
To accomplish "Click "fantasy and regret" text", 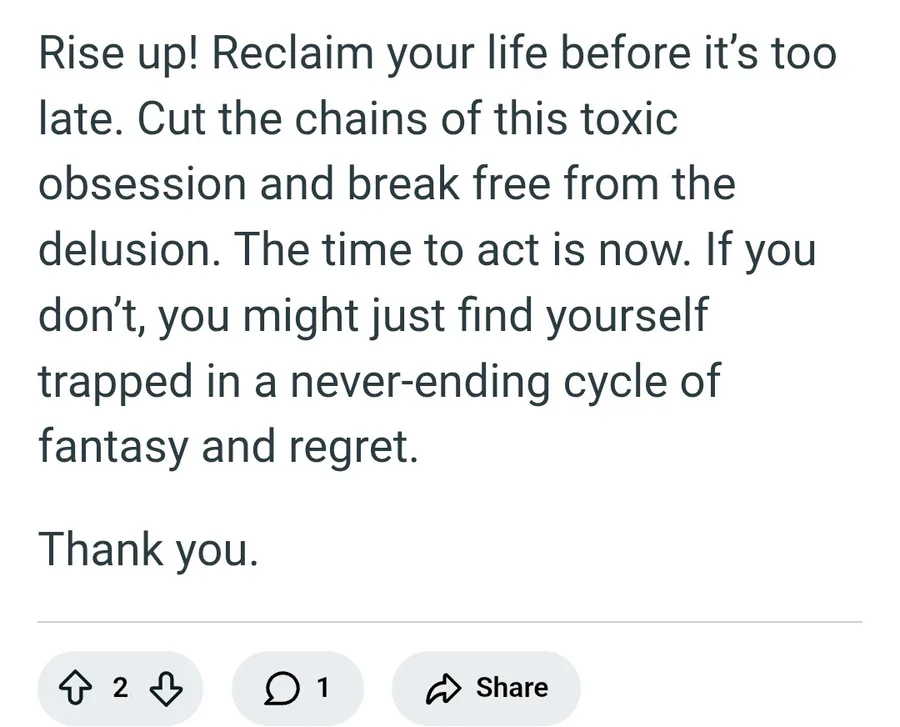I will click(x=225, y=448).
